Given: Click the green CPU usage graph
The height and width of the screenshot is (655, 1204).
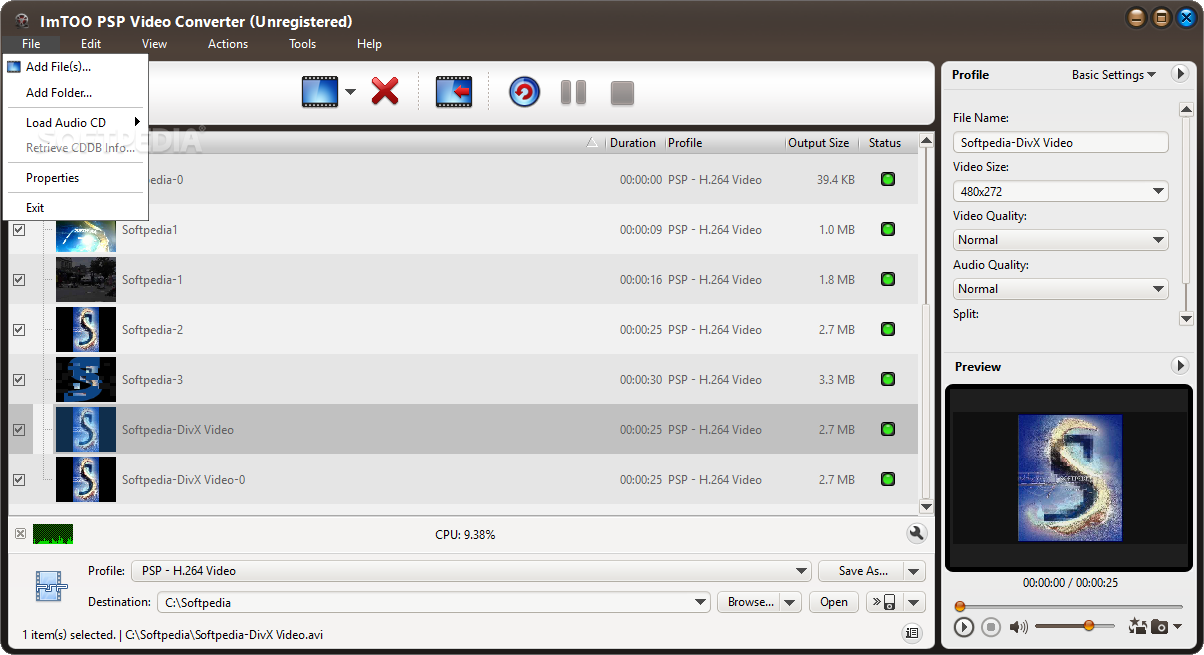Looking at the screenshot, I should [x=53, y=534].
